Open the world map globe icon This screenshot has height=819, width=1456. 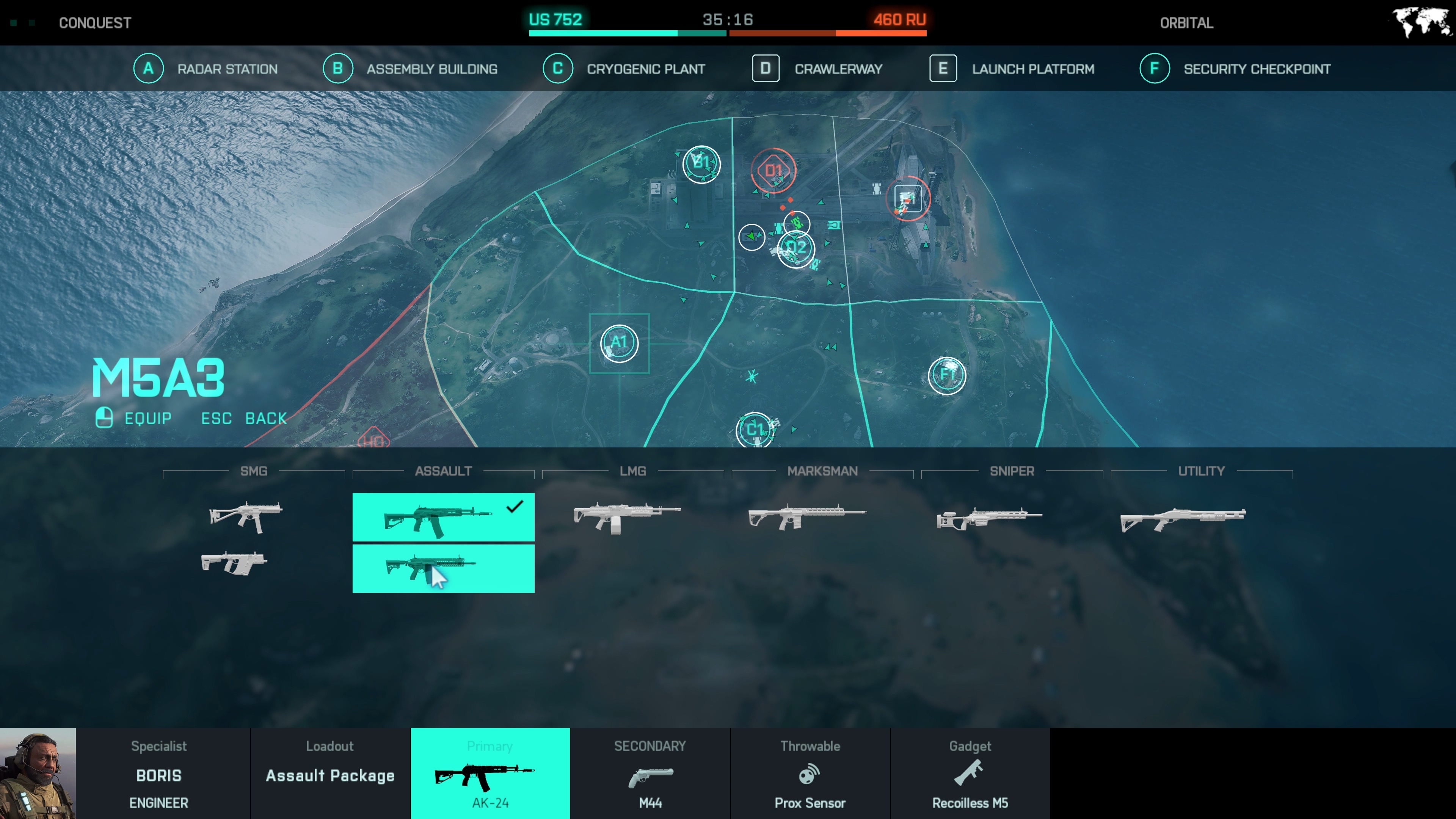click(1422, 22)
